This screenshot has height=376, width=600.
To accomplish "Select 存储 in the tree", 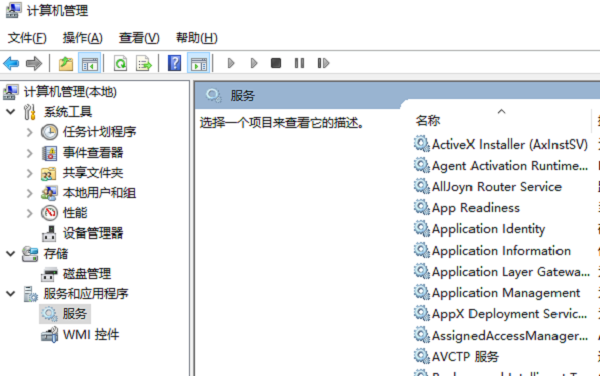I will (56, 254).
